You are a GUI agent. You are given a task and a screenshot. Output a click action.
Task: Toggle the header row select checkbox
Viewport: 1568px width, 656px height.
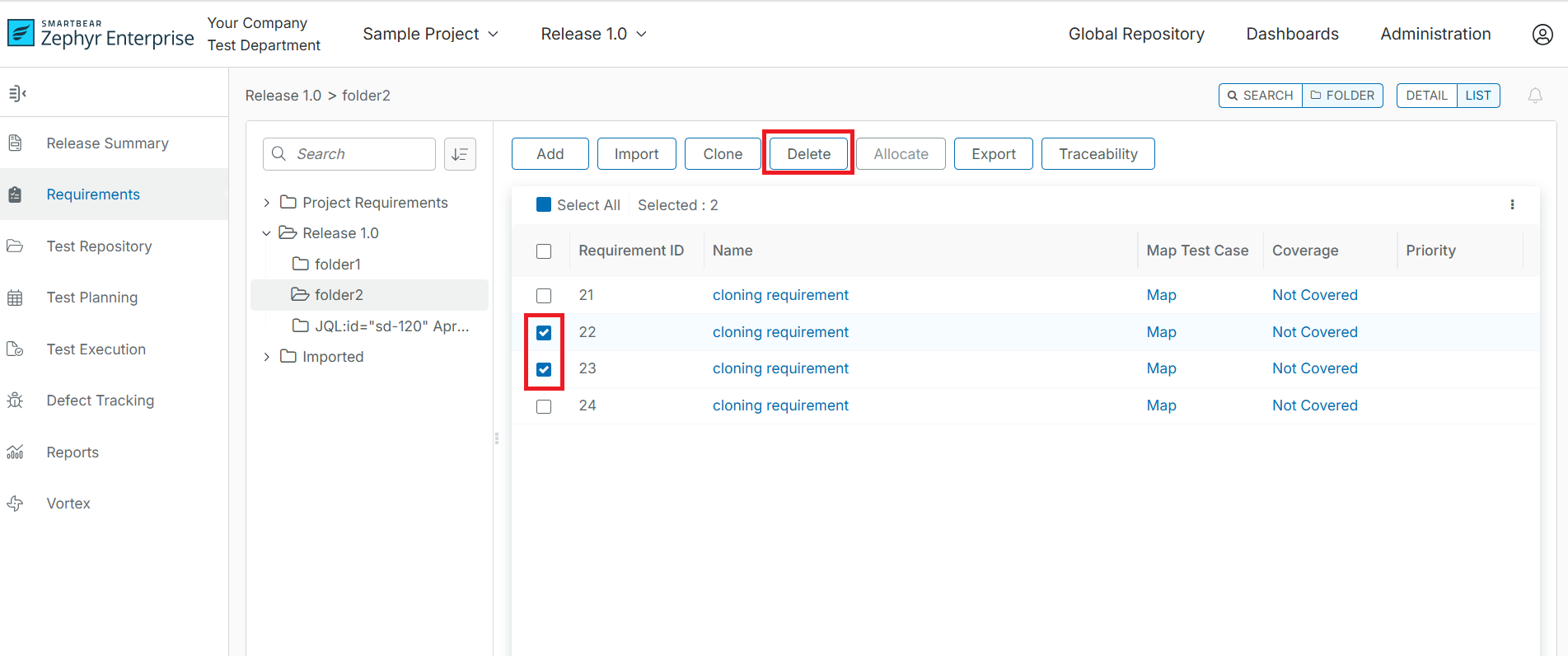tap(544, 251)
